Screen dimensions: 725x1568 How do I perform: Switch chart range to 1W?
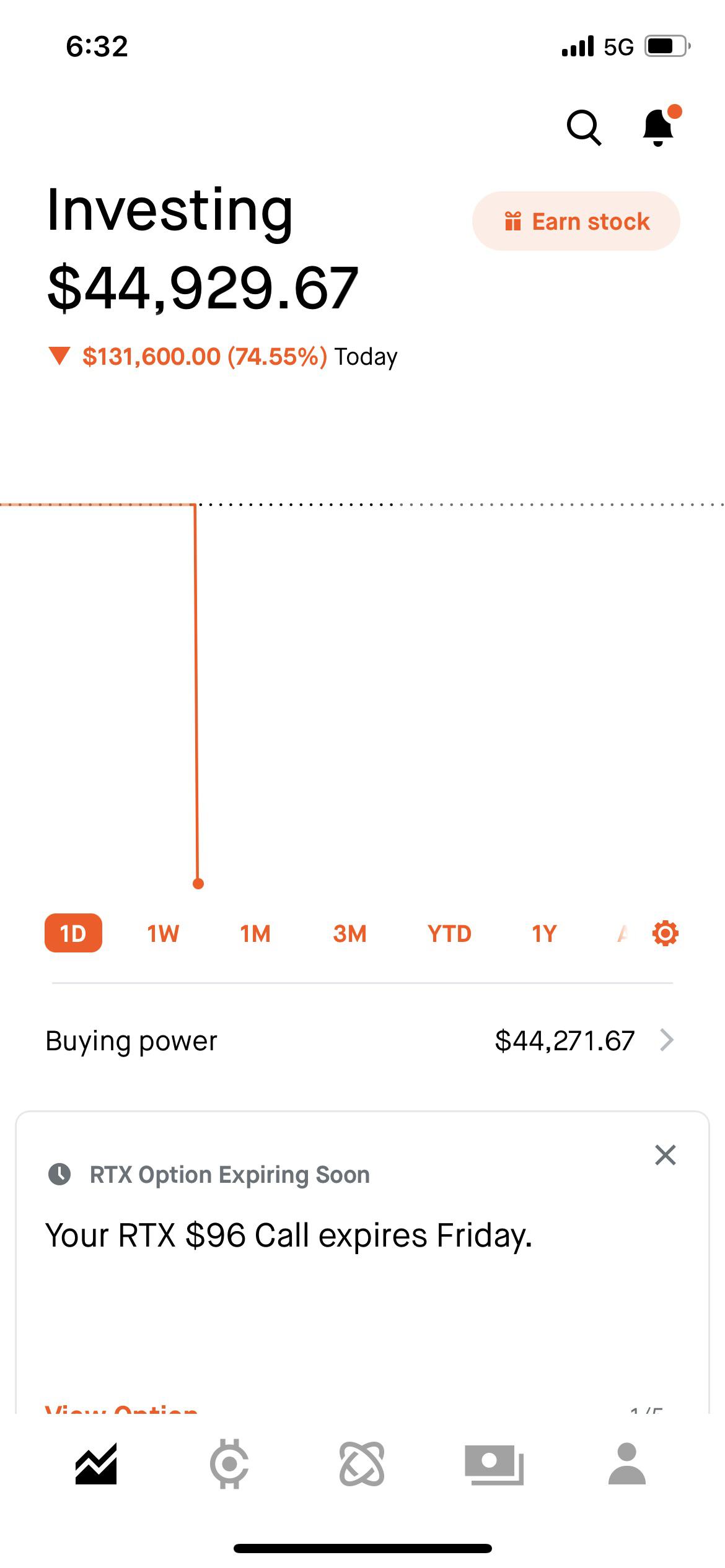coord(163,933)
